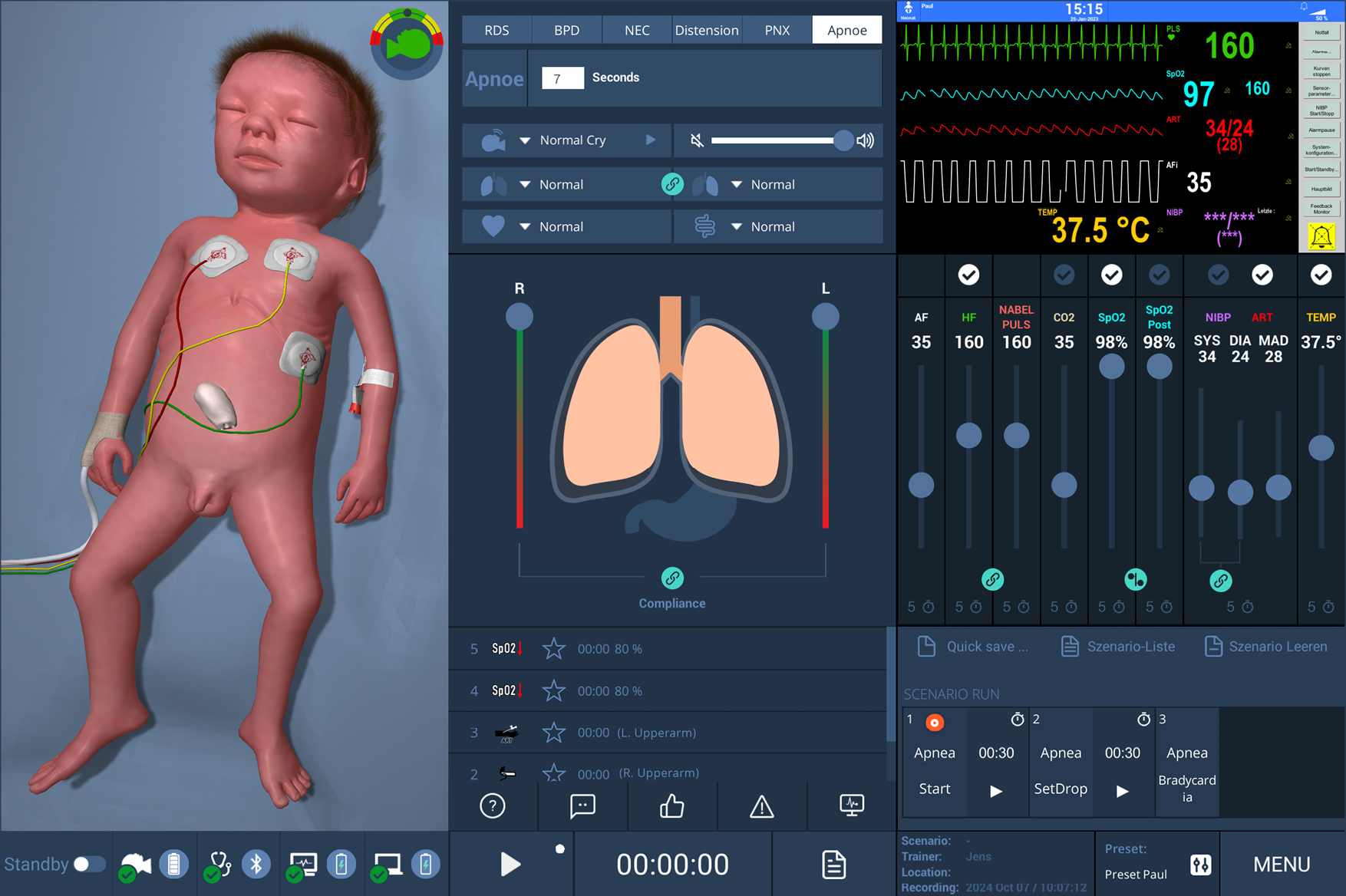
Task: Open the preset sliders icon
Action: [x=1200, y=865]
